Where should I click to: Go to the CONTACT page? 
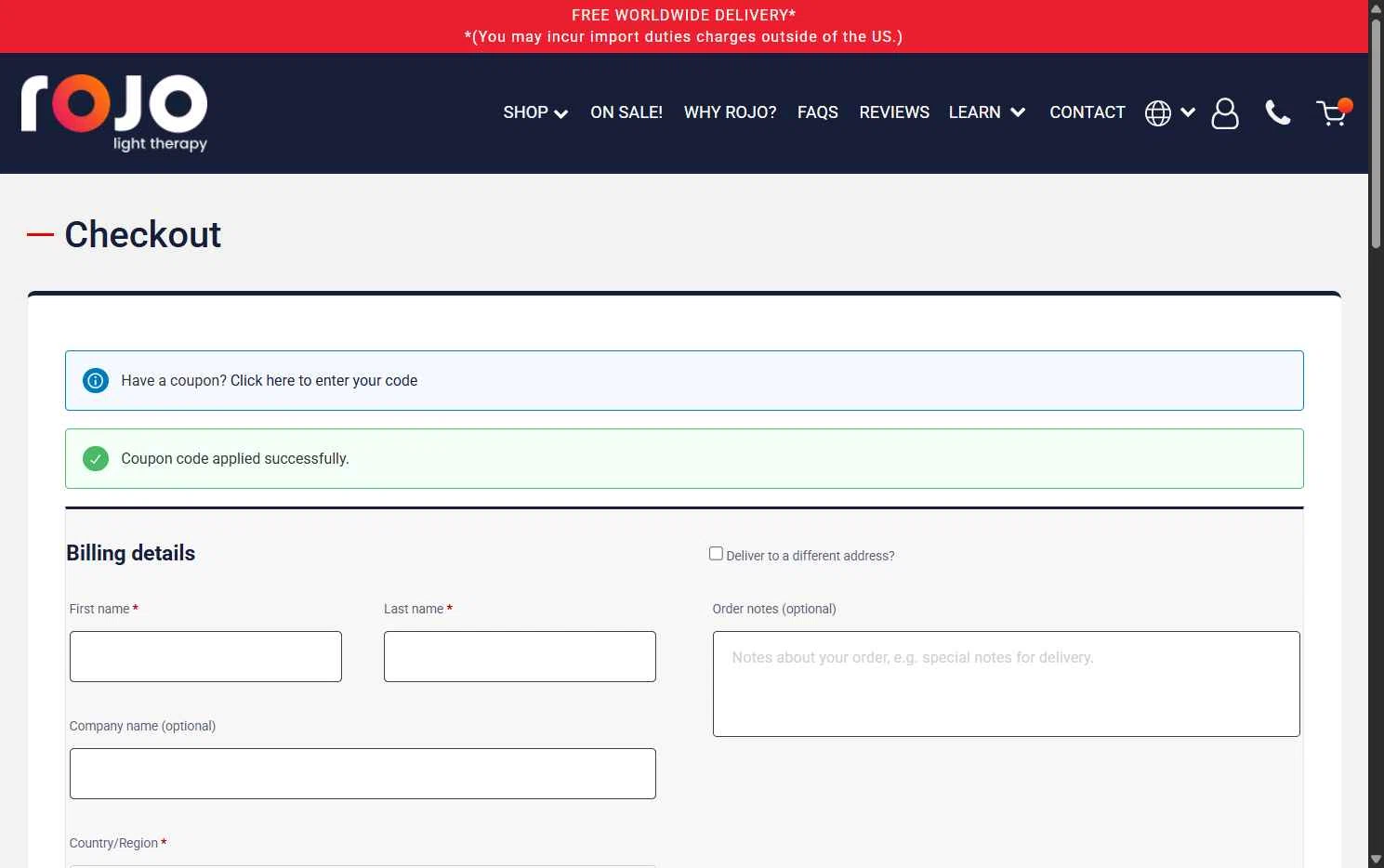[1087, 112]
